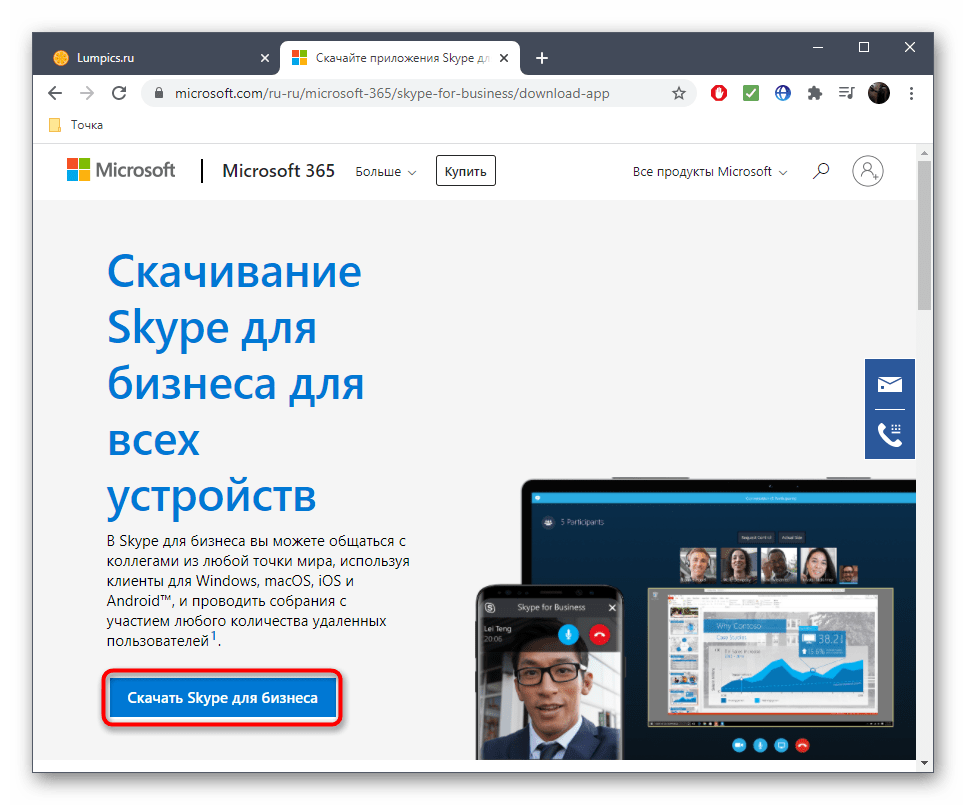
Task: Sign in via account avatar icon
Action: coord(867,171)
